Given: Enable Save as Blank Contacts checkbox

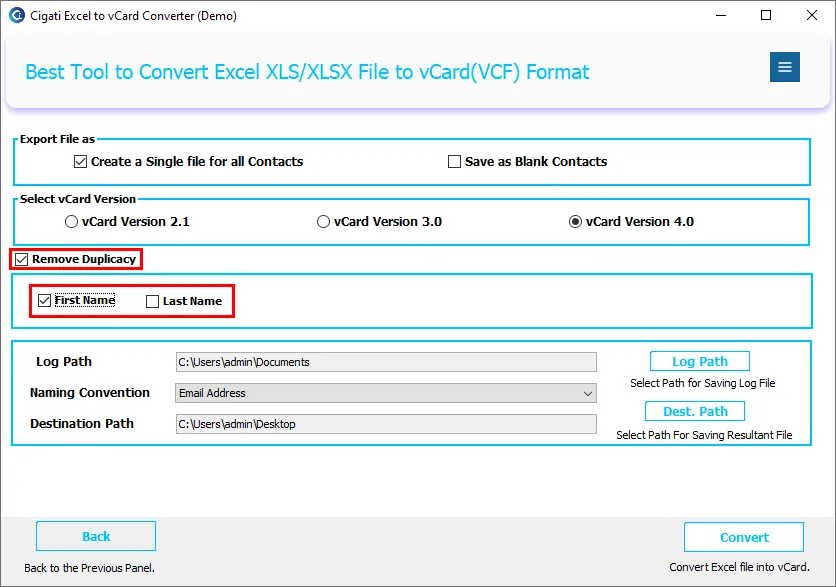Looking at the screenshot, I should pos(454,162).
